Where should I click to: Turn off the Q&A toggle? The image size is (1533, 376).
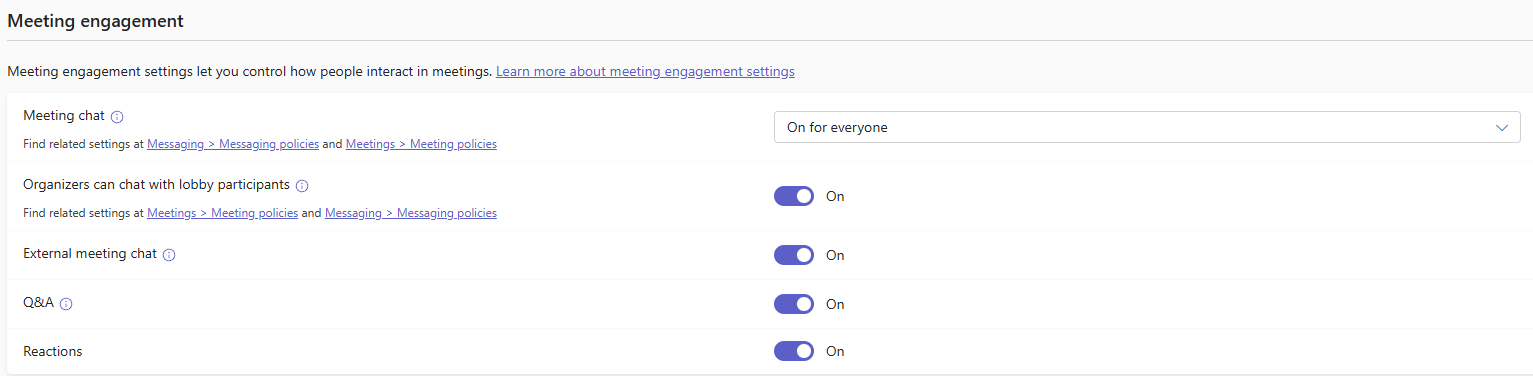tap(794, 304)
